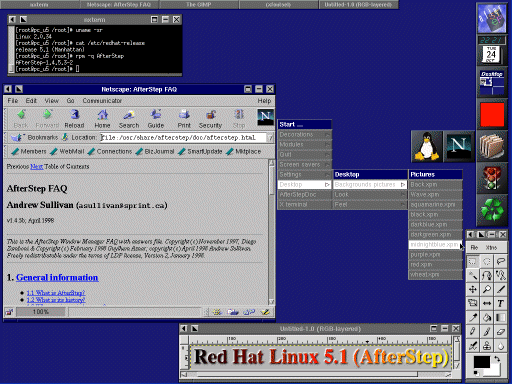Activate the Intelligent Scissors tool
This screenshot has width=512, height=384.
click(x=501, y=275)
